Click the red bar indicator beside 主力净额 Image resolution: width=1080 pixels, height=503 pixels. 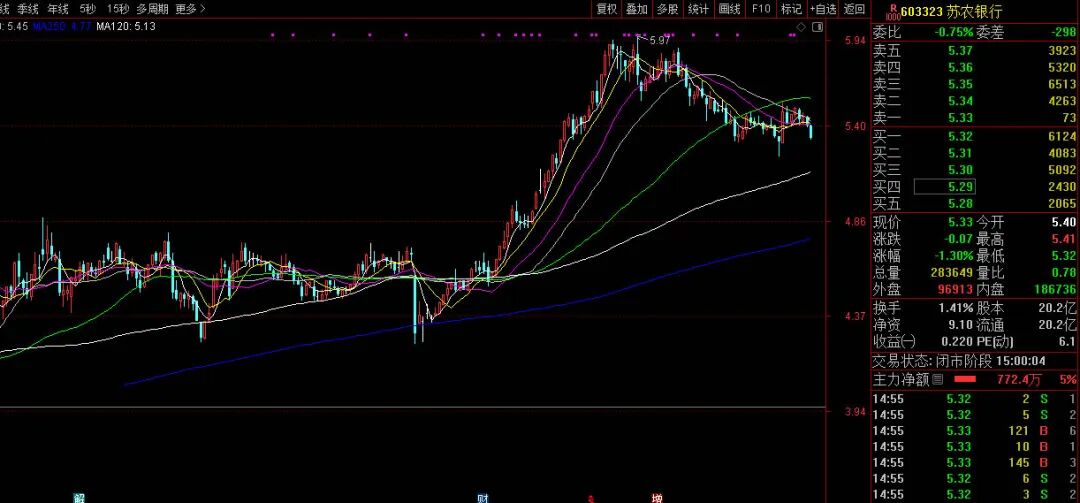tap(965, 380)
